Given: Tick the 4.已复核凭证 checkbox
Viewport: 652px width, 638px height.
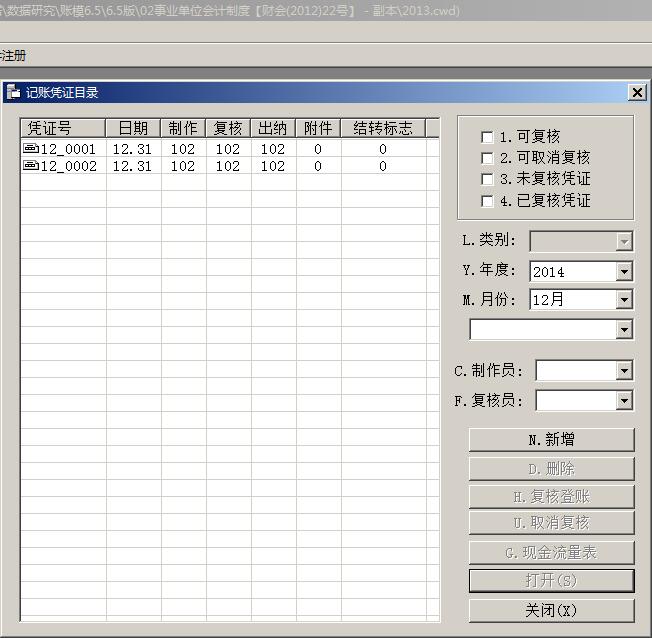Looking at the screenshot, I should point(487,201).
